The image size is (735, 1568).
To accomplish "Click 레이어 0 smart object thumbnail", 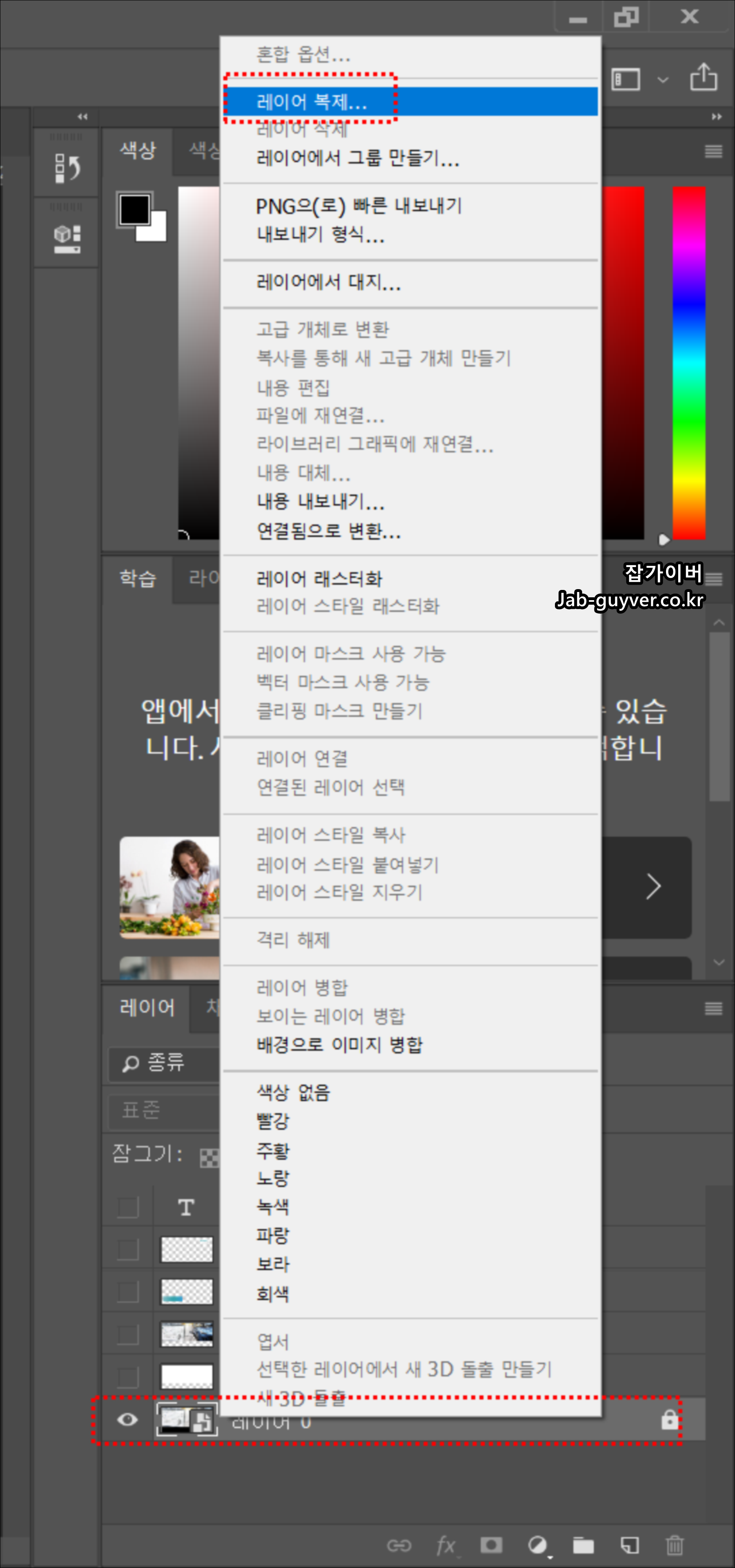I will [187, 1419].
